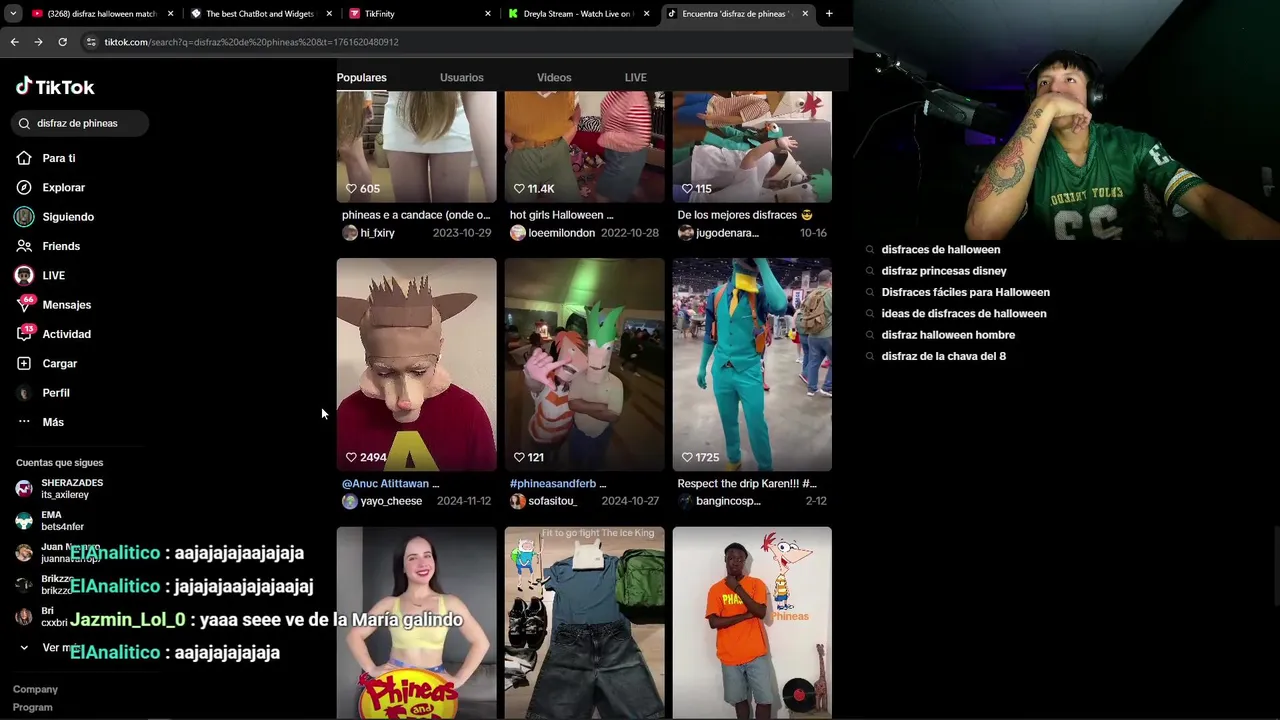Switch to TikFinity browser tab
This screenshot has height=720, width=1280.
420,14
